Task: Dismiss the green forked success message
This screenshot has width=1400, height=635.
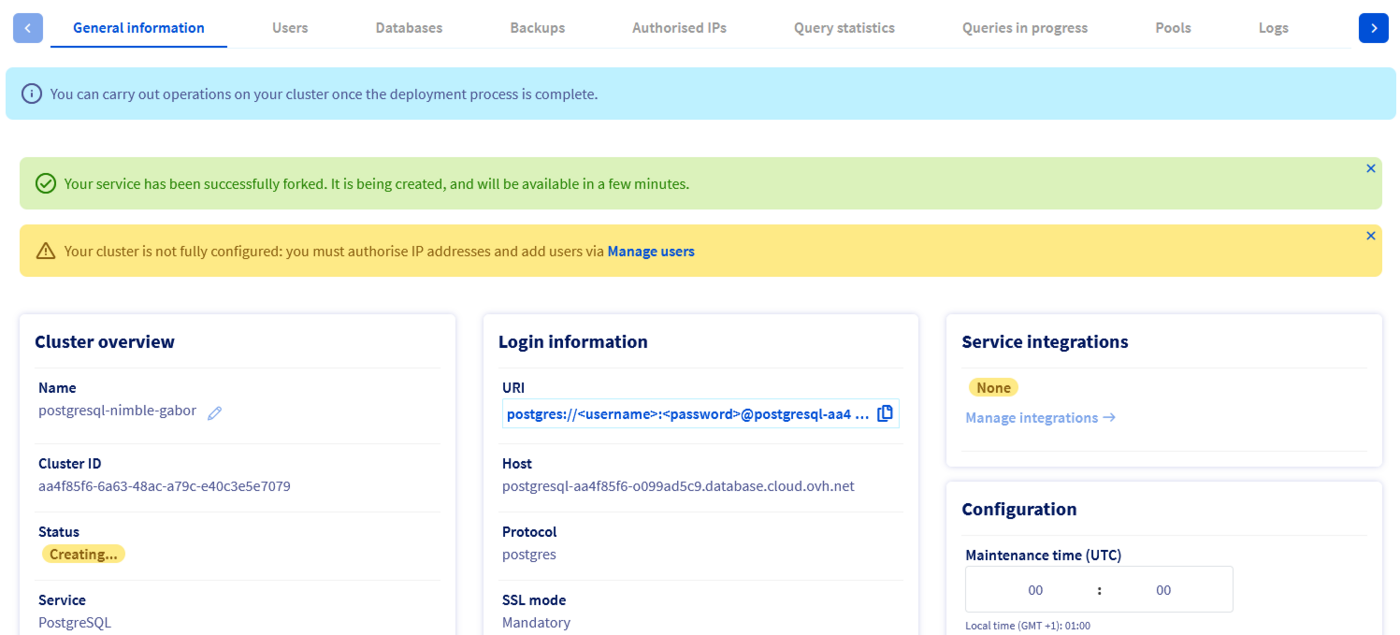Action: (1371, 169)
